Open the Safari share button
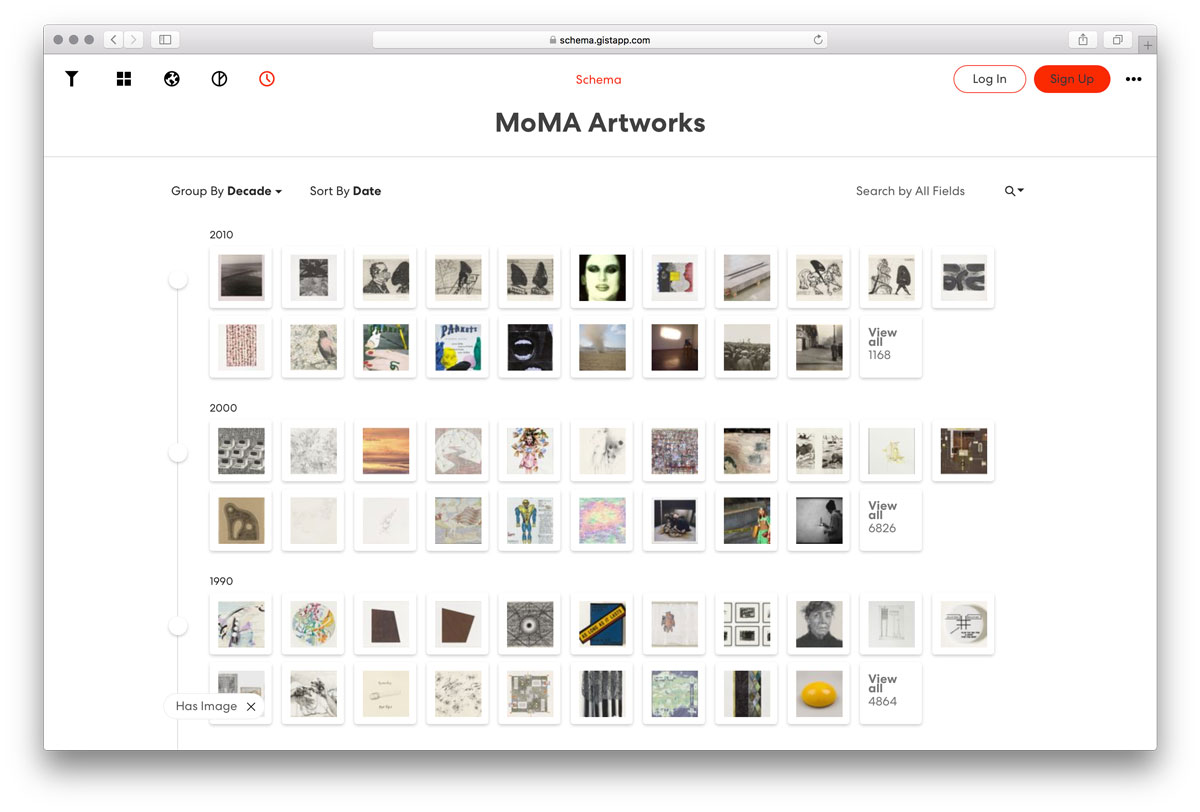1200x812 pixels. (1083, 40)
